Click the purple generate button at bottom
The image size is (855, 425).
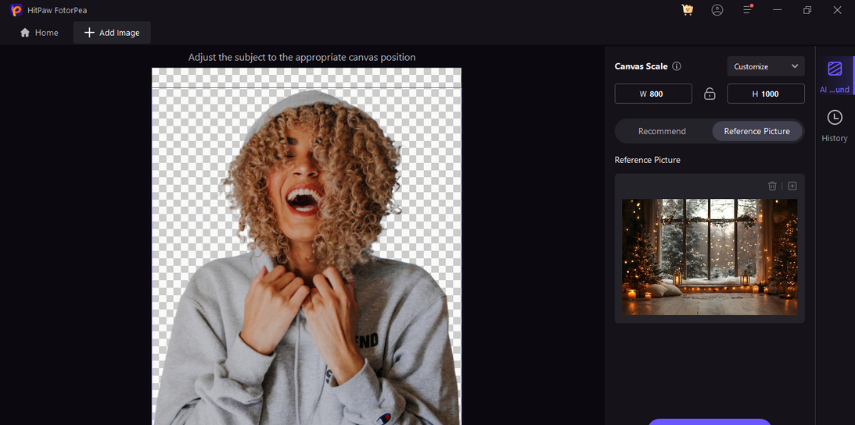point(709,421)
